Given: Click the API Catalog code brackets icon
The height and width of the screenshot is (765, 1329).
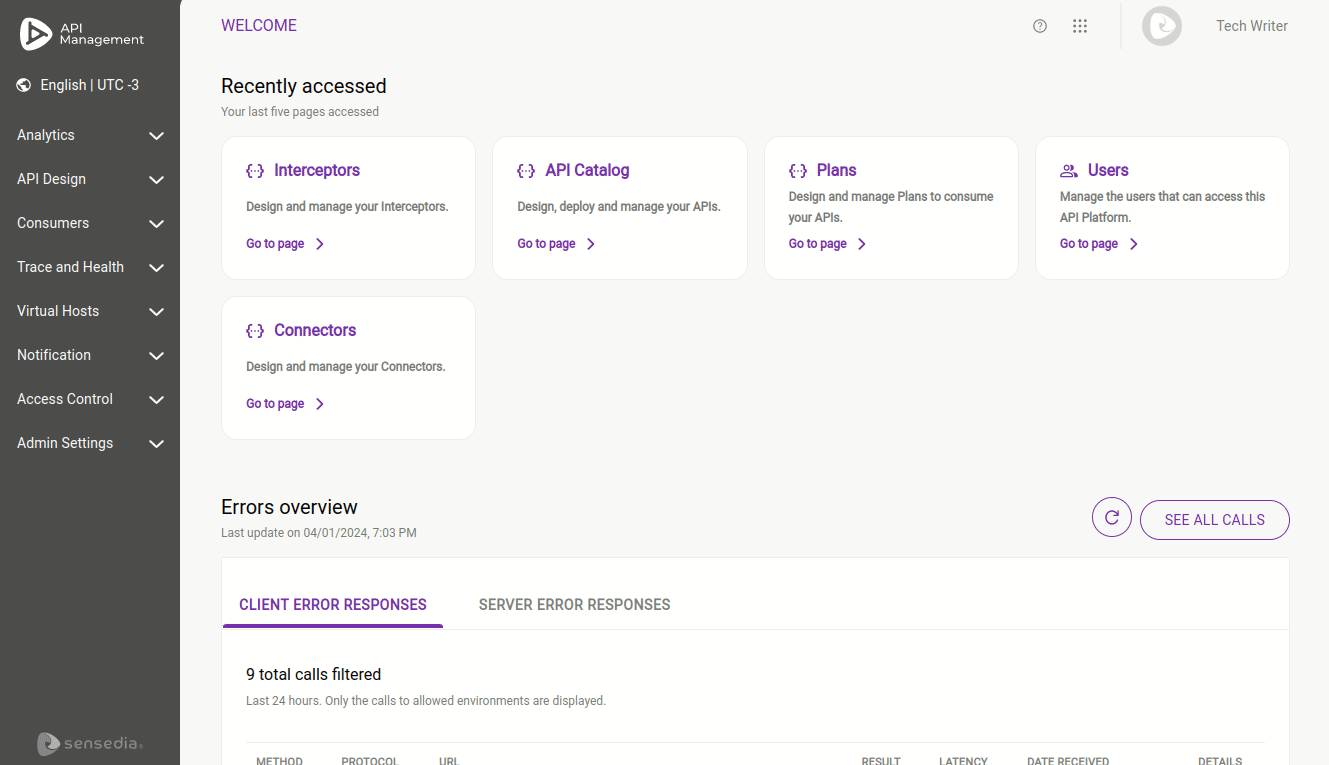Looking at the screenshot, I should [x=526, y=170].
